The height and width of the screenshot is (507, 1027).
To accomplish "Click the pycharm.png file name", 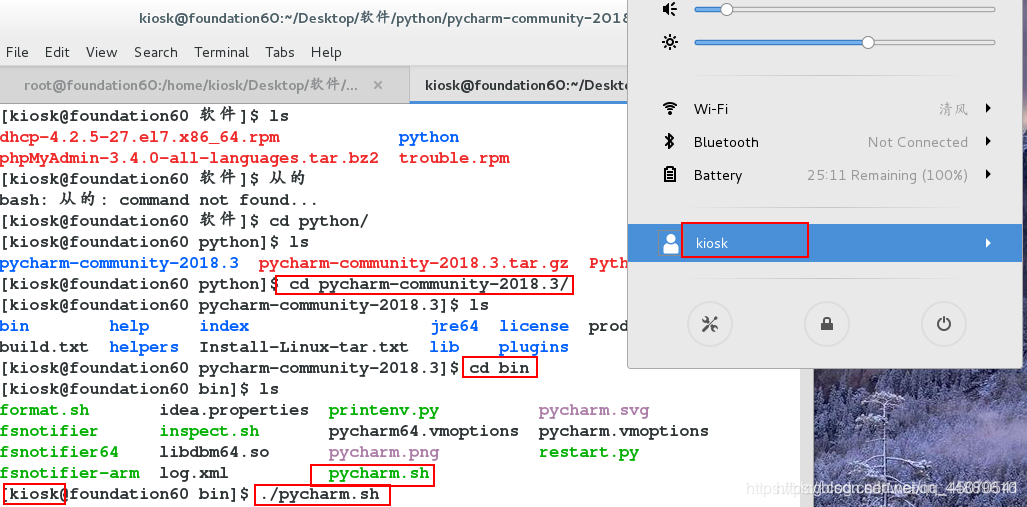I will tap(384, 452).
